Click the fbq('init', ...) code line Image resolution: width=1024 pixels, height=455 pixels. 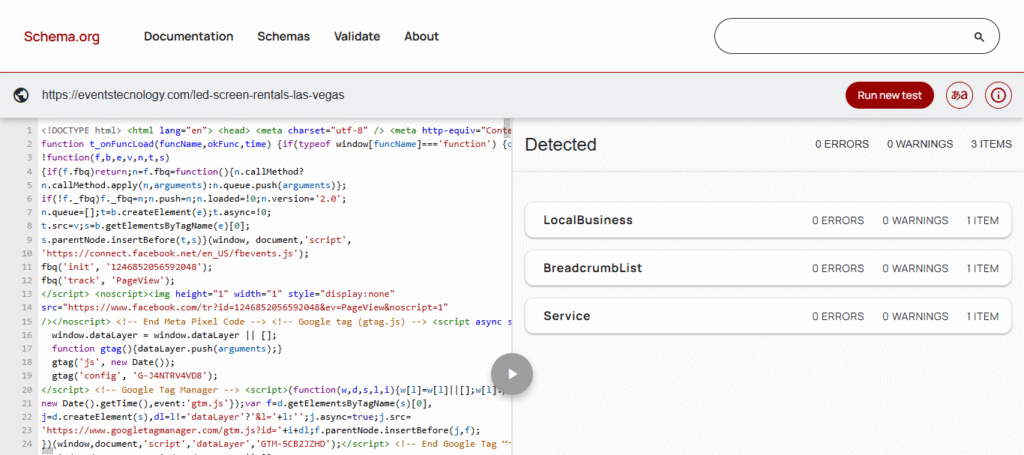(127, 267)
